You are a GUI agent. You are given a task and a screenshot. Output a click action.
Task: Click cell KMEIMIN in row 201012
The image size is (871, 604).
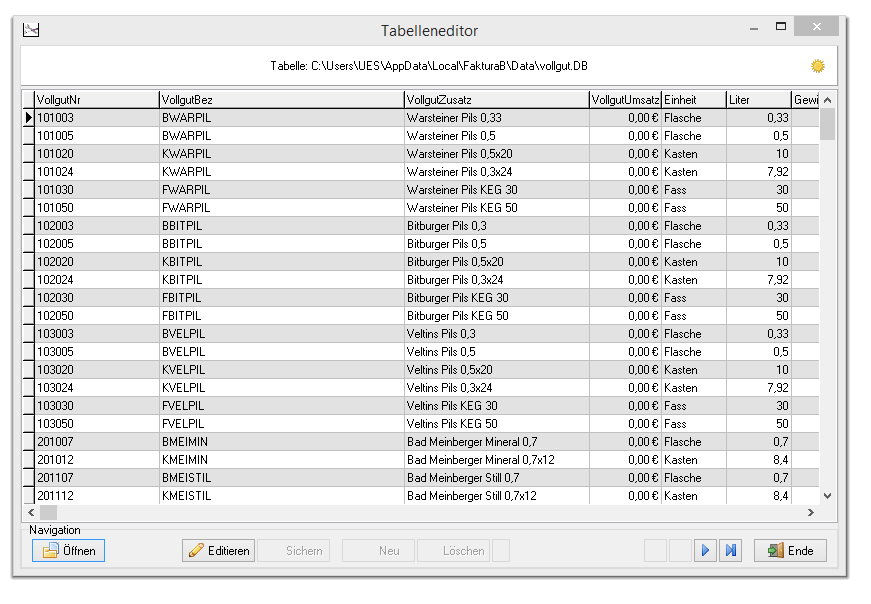(282, 460)
